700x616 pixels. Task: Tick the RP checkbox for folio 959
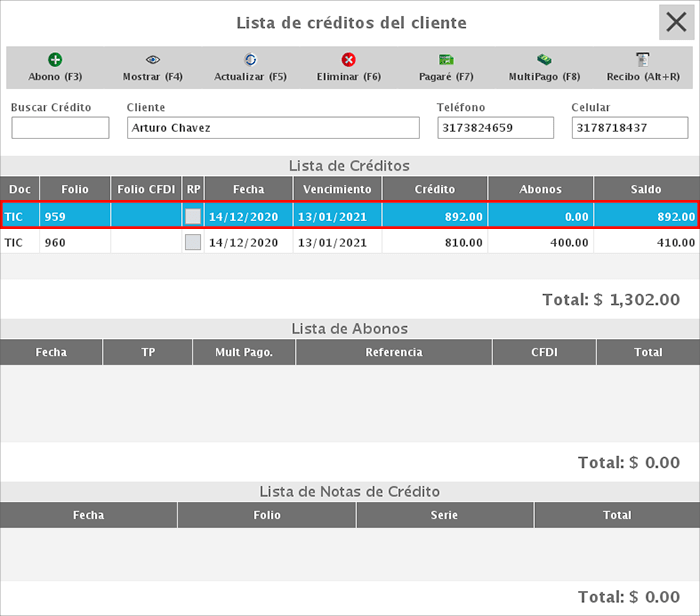point(193,216)
